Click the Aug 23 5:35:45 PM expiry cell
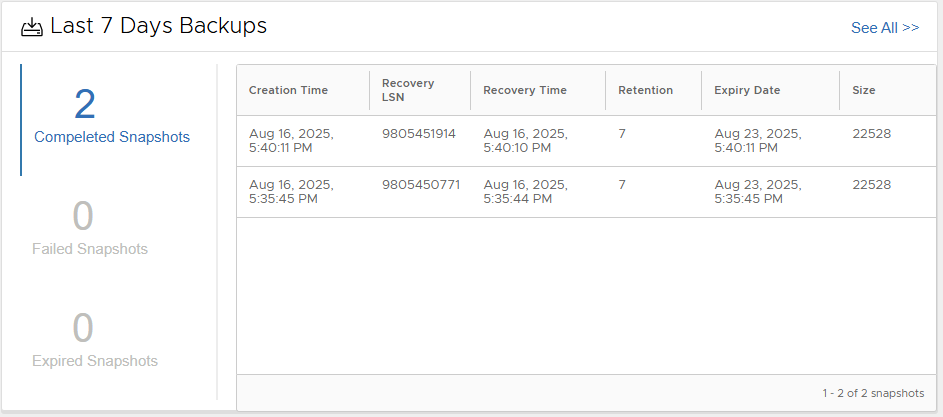This screenshot has height=417, width=943. pyautogui.click(x=758, y=191)
